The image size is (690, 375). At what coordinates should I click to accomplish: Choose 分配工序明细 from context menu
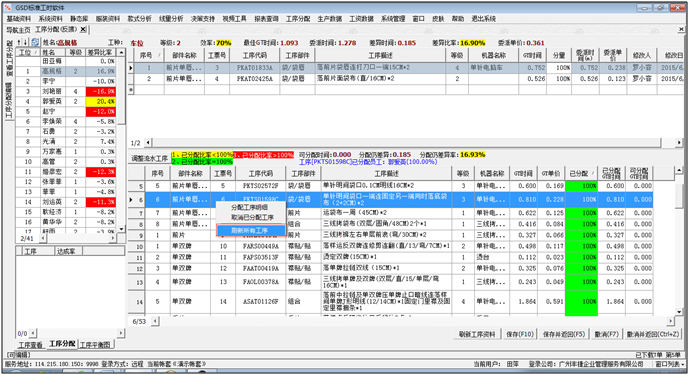250,207
